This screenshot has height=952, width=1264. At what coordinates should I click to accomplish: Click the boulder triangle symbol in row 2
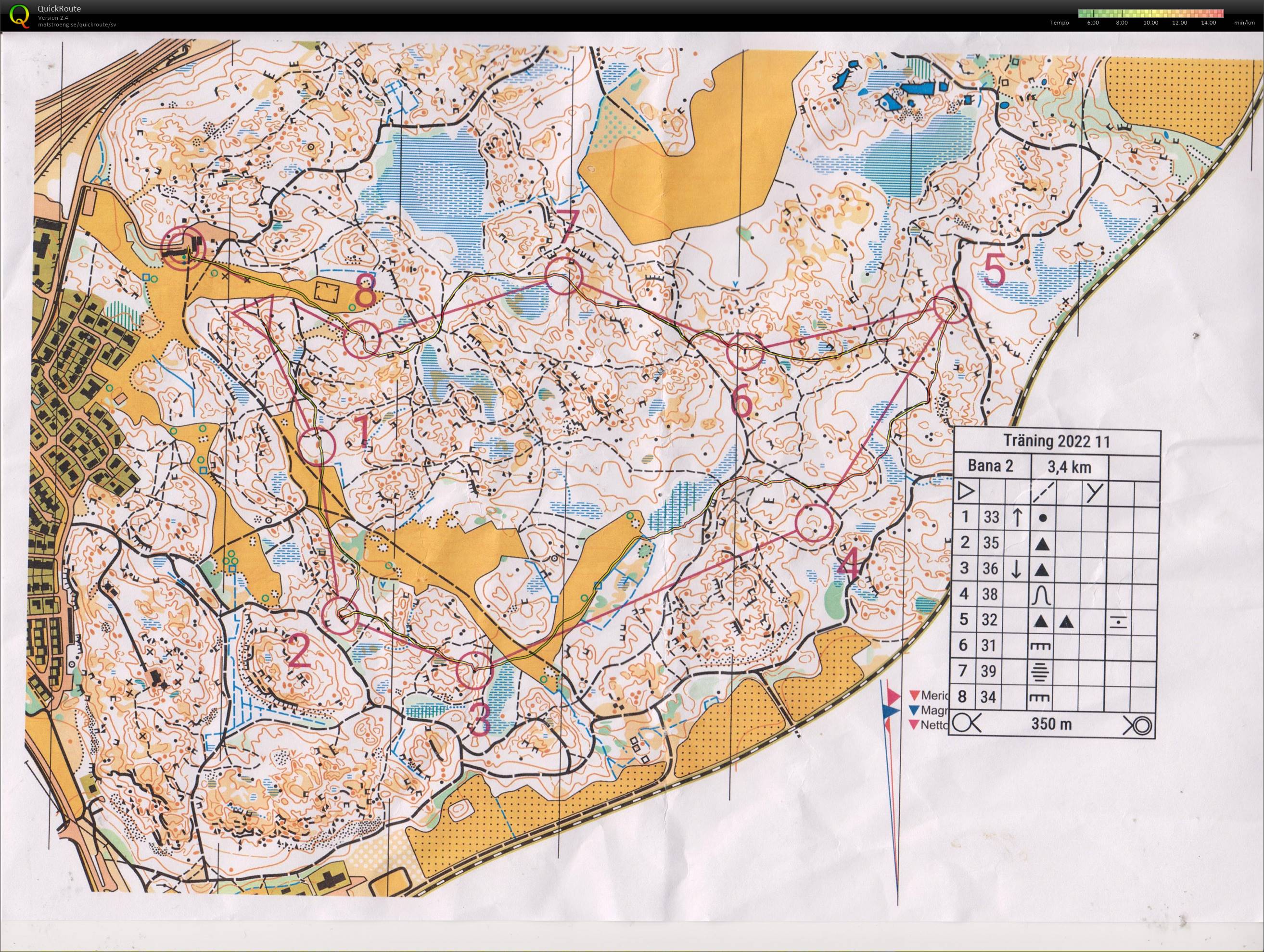(1042, 544)
